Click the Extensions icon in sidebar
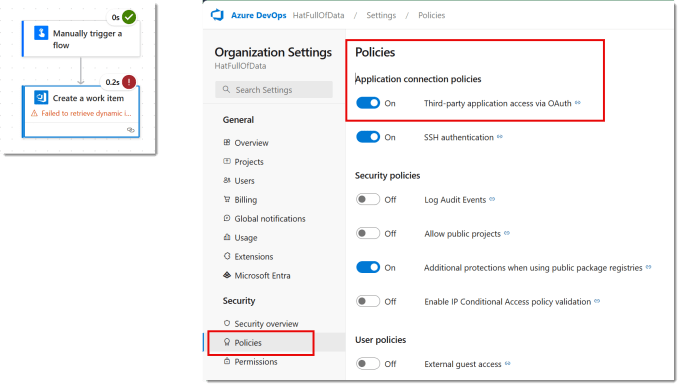Screen dimensions: 680x386 (227, 256)
